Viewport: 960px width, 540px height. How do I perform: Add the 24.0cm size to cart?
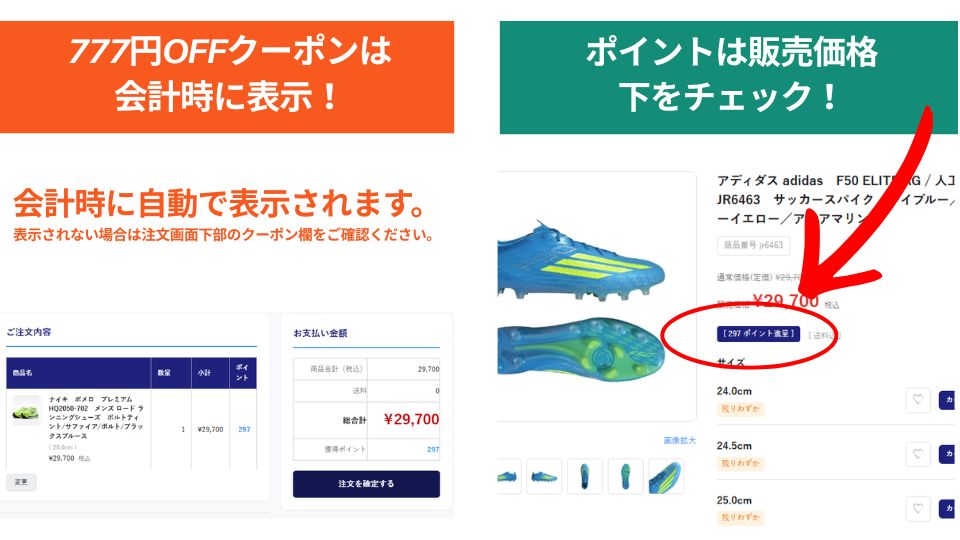pyautogui.click(x=948, y=400)
